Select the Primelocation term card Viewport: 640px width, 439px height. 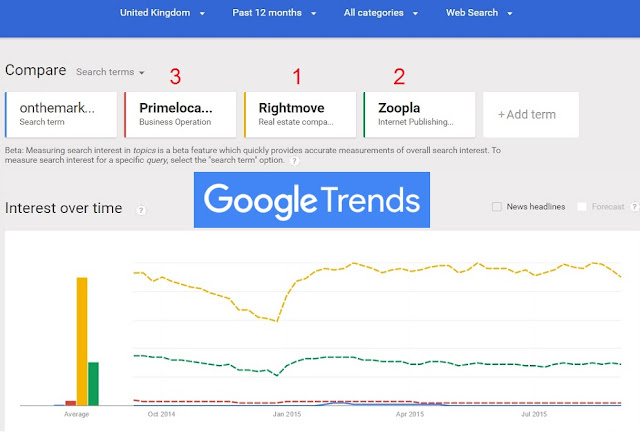(180, 115)
